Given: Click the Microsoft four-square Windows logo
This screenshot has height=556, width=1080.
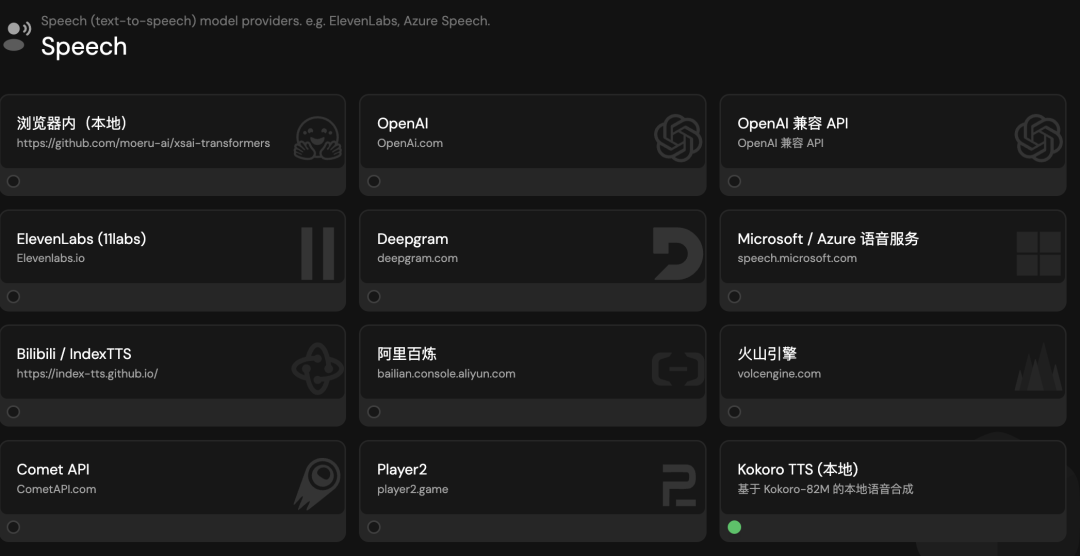Looking at the screenshot, I should 1038,253.
